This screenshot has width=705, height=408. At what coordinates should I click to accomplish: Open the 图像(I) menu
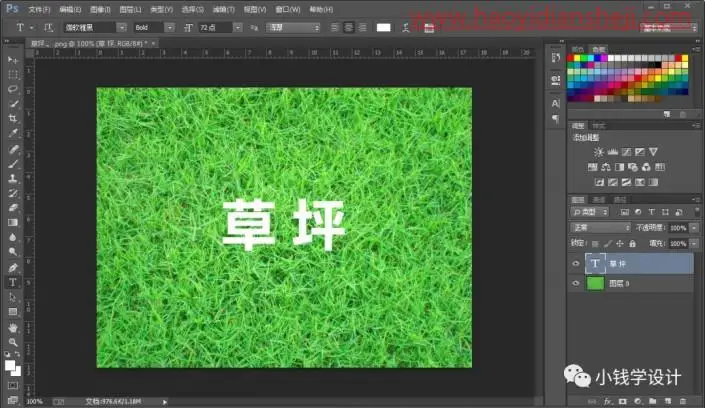(100, 9)
